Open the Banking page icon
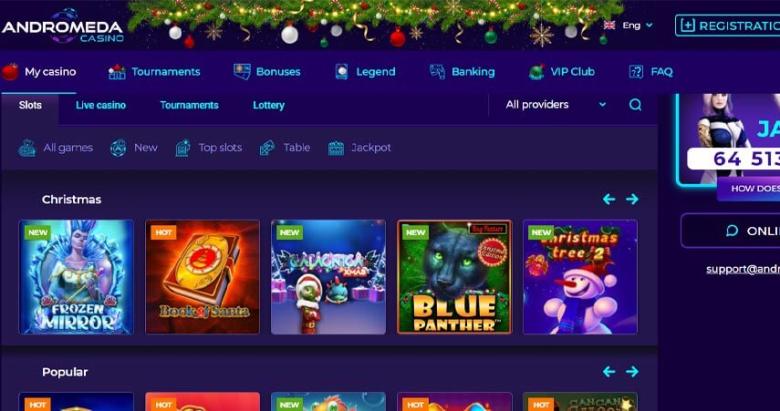The image size is (780, 411). pos(437,72)
